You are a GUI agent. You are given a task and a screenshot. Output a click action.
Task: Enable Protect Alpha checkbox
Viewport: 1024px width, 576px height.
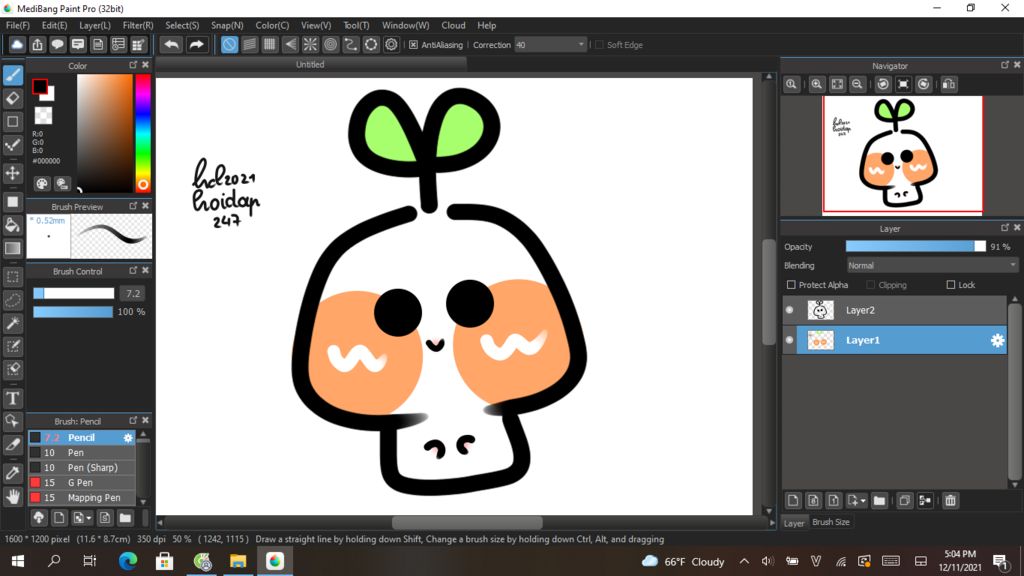tap(791, 285)
